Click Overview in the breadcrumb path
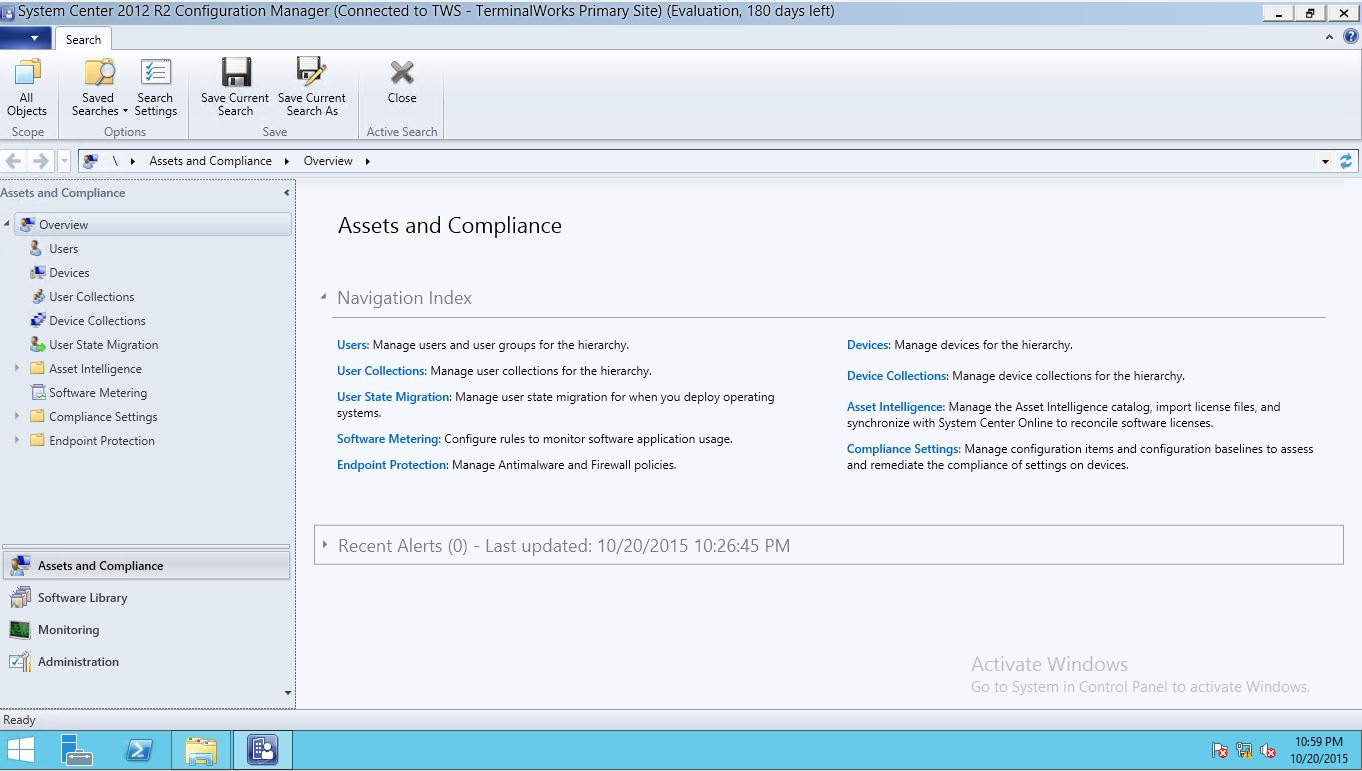The image size is (1362, 771). point(328,161)
